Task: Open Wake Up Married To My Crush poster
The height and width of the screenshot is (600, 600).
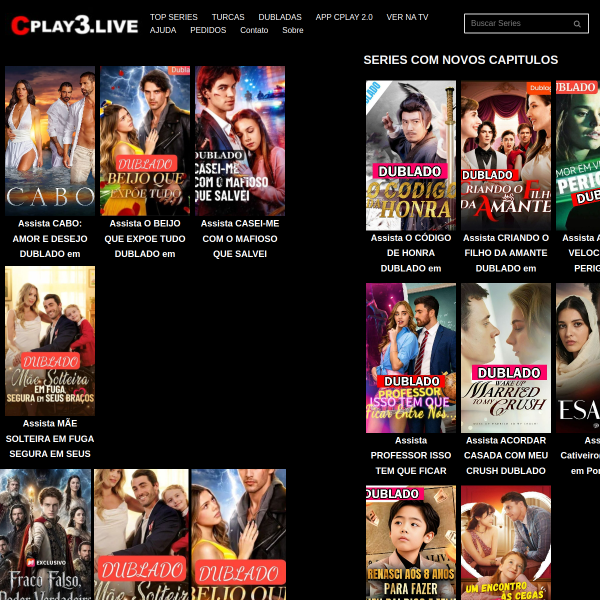Action: point(506,358)
